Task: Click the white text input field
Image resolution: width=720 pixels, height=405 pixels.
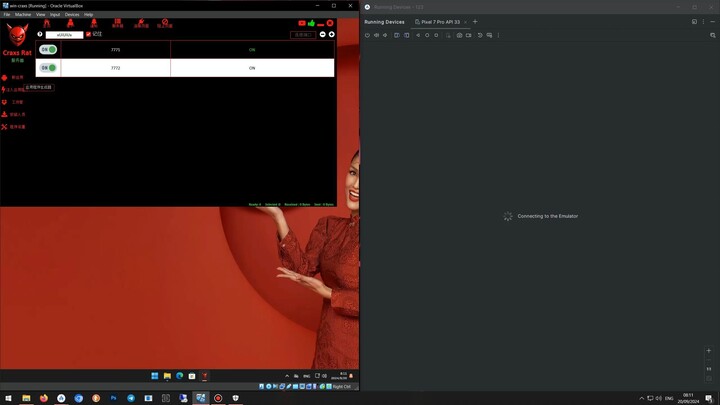Action: [64, 34]
